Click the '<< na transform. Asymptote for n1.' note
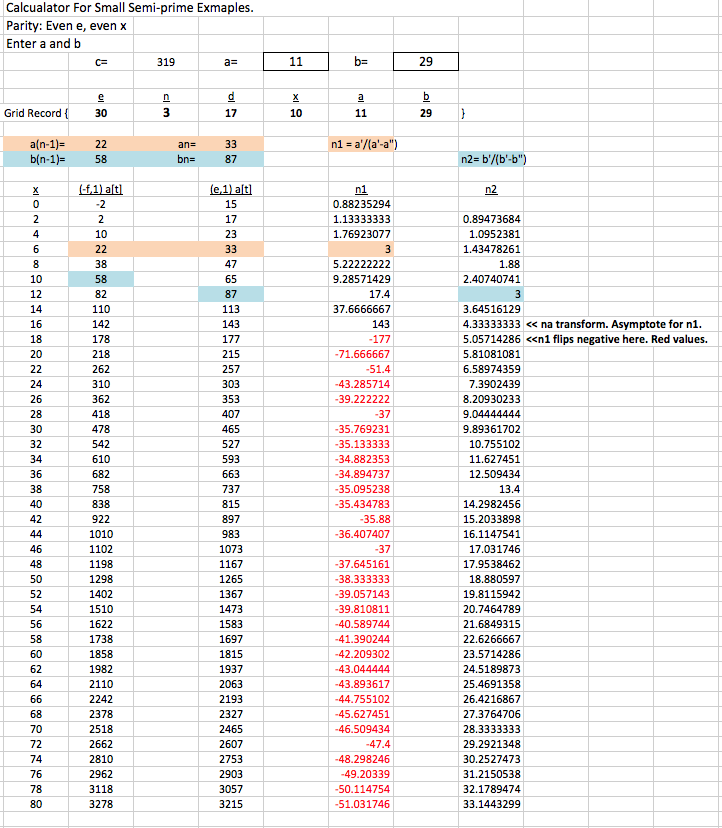This screenshot has height=828, width=722. coord(616,324)
